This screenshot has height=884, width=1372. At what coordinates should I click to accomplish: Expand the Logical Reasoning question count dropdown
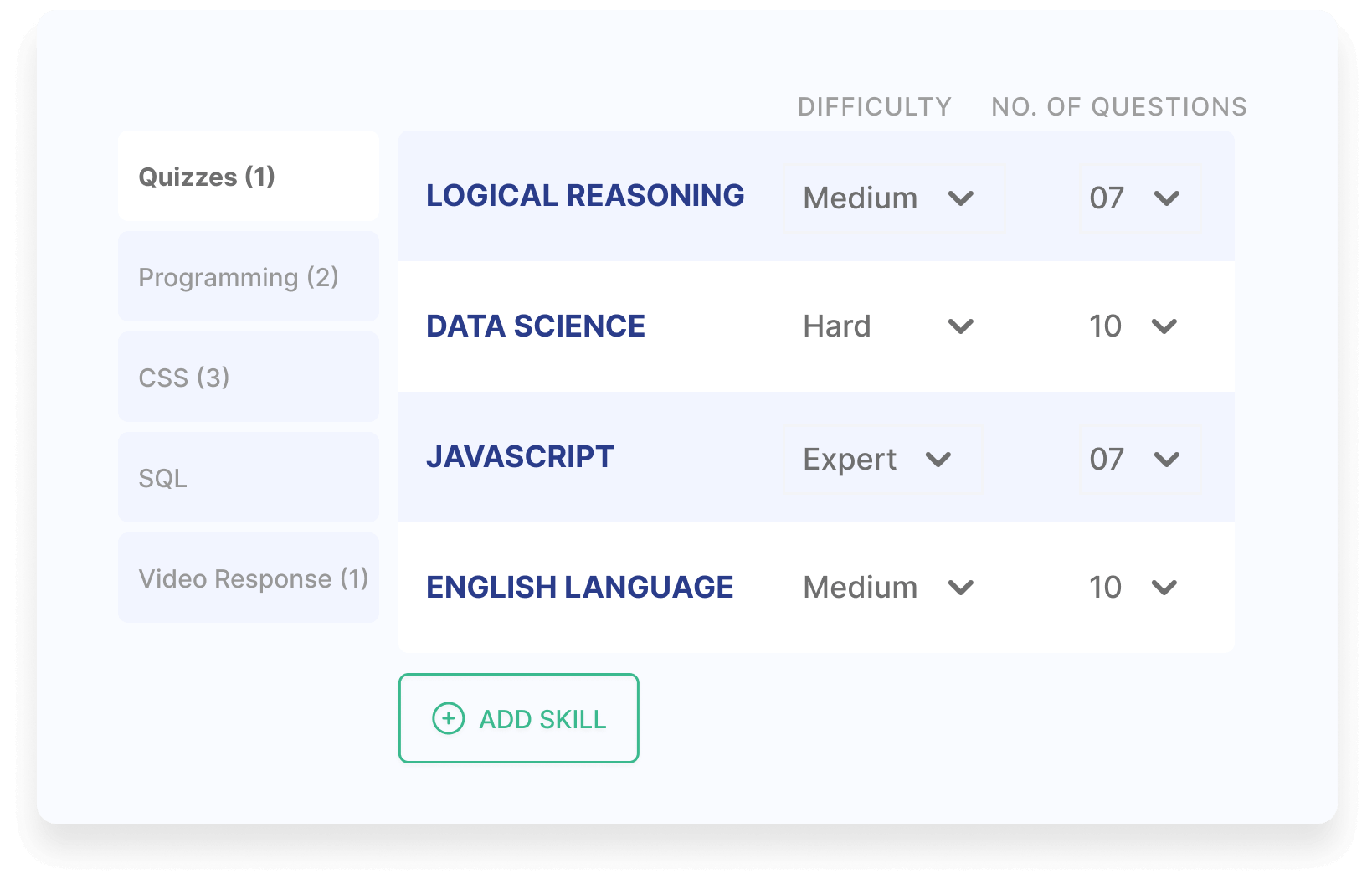1134,198
